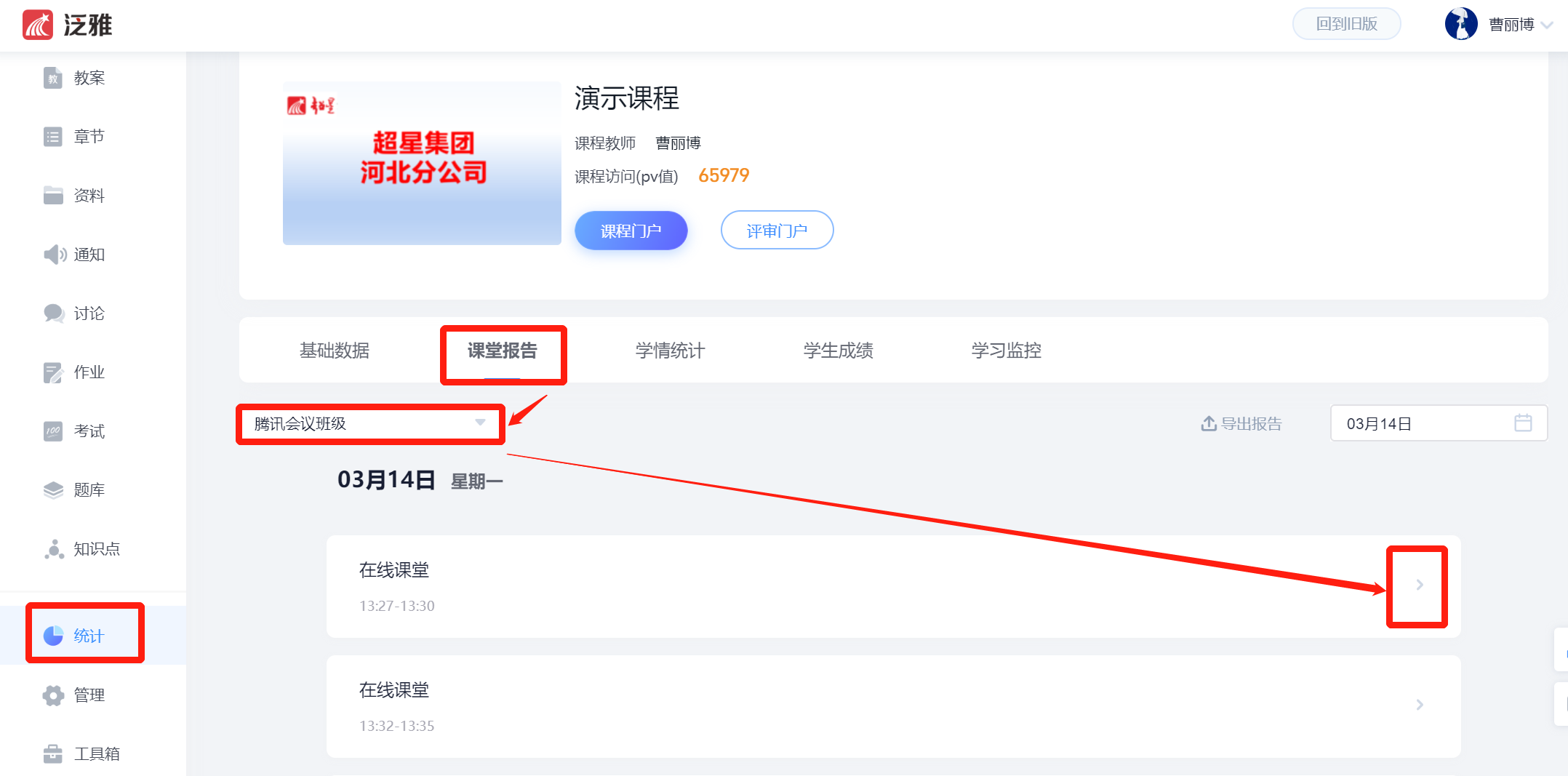Open the 教案 lesson plan icon
The image size is (1568, 776).
tap(53, 78)
